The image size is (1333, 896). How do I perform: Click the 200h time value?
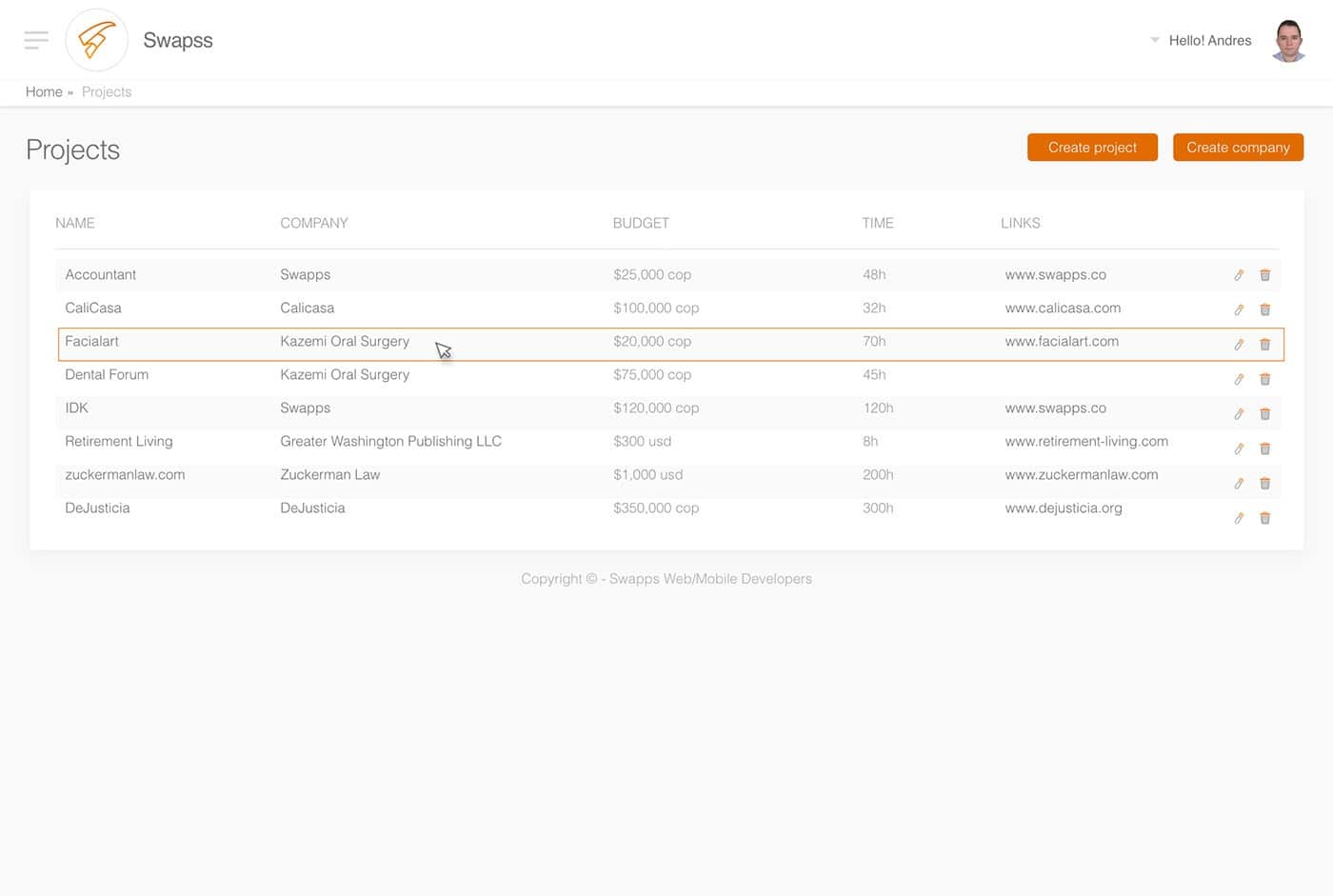878,474
